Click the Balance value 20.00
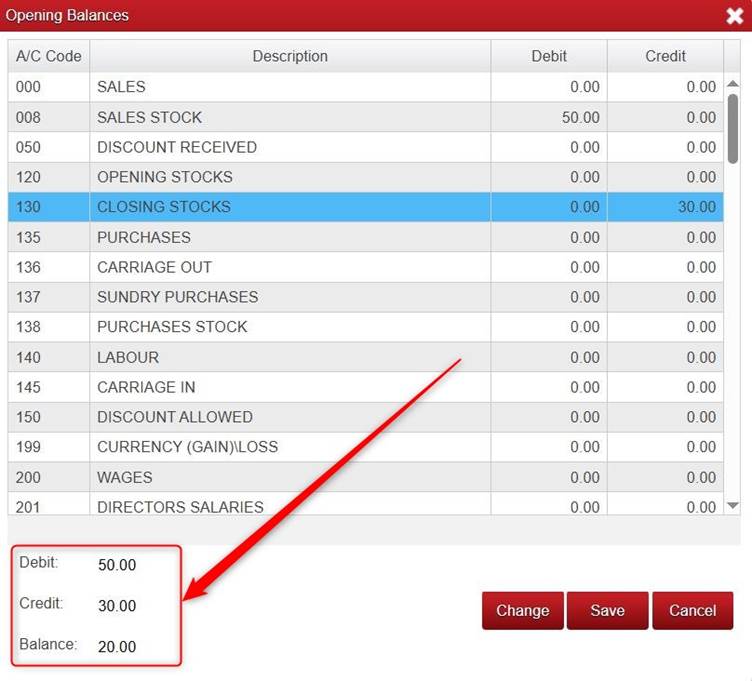The width and height of the screenshot is (752, 681). (x=117, y=646)
